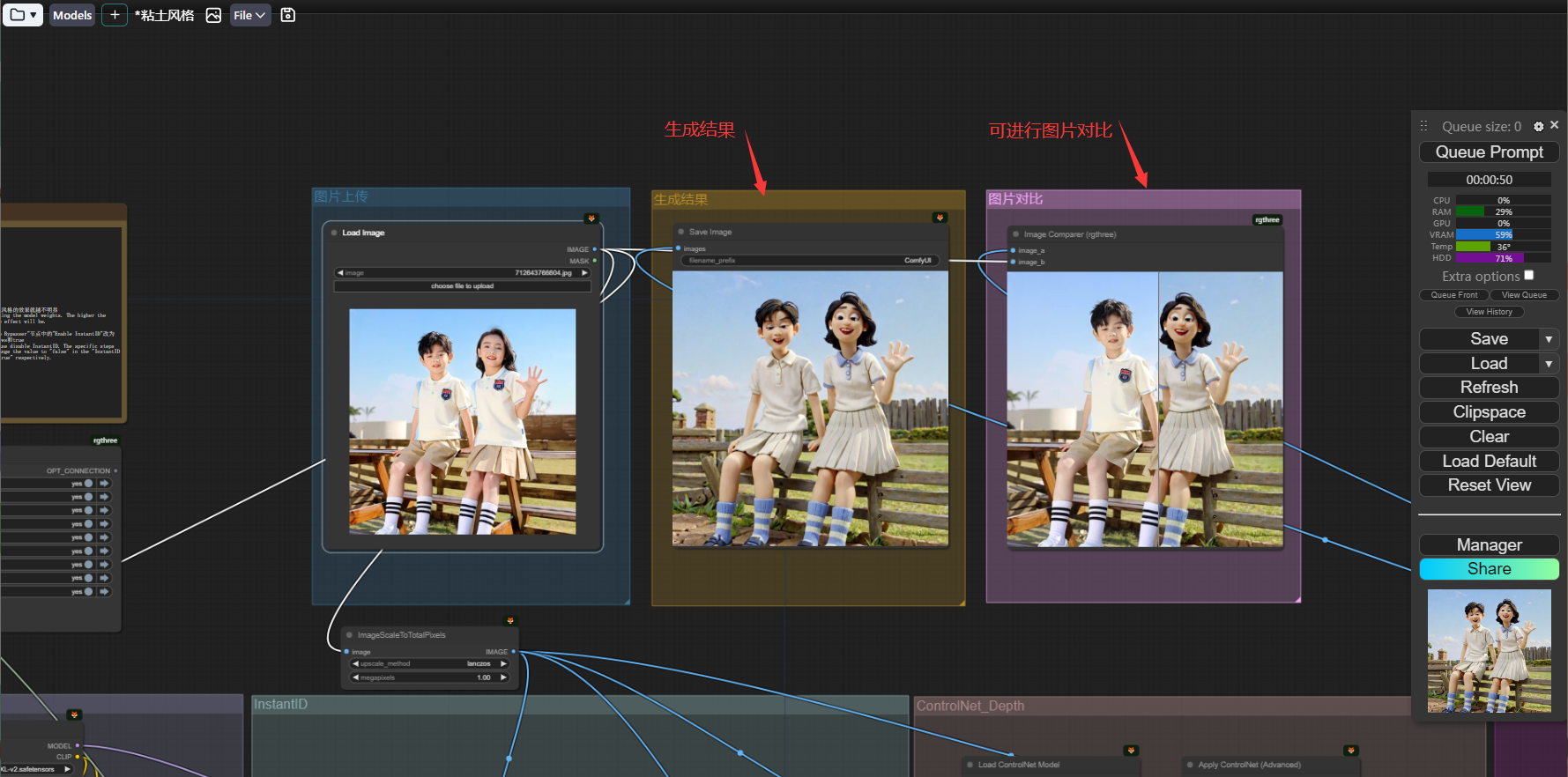Collapse the Image Comparer node via its title dot
1568x777 pixels.
point(1016,234)
